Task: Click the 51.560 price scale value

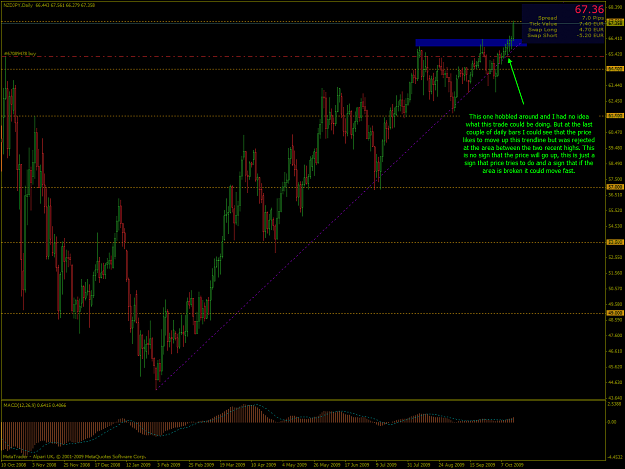Action: [x=615, y=273]
